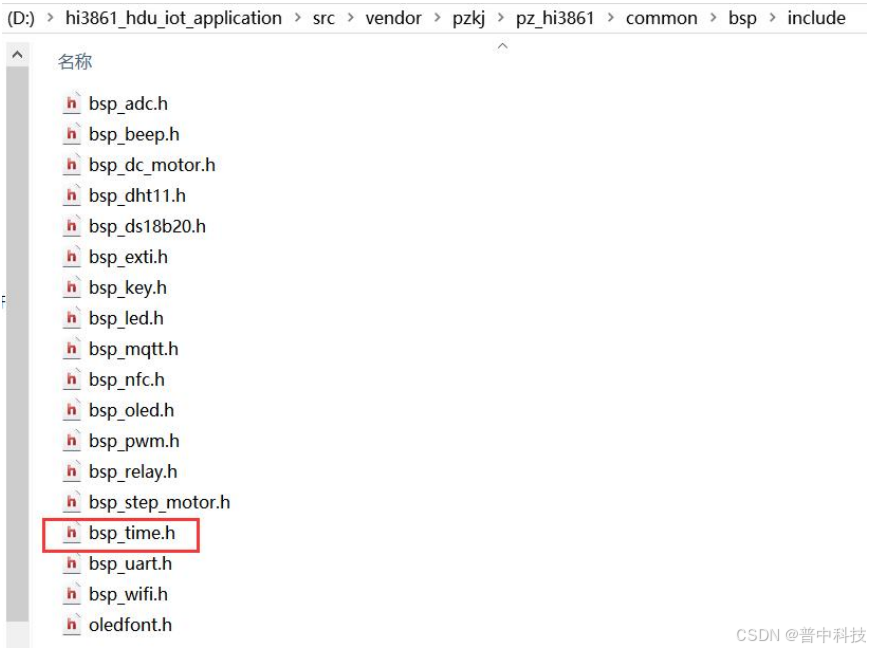
Task: Click the bsp_mqtt.h file icon
Action: pyautogui.click(x=72, y=349)
